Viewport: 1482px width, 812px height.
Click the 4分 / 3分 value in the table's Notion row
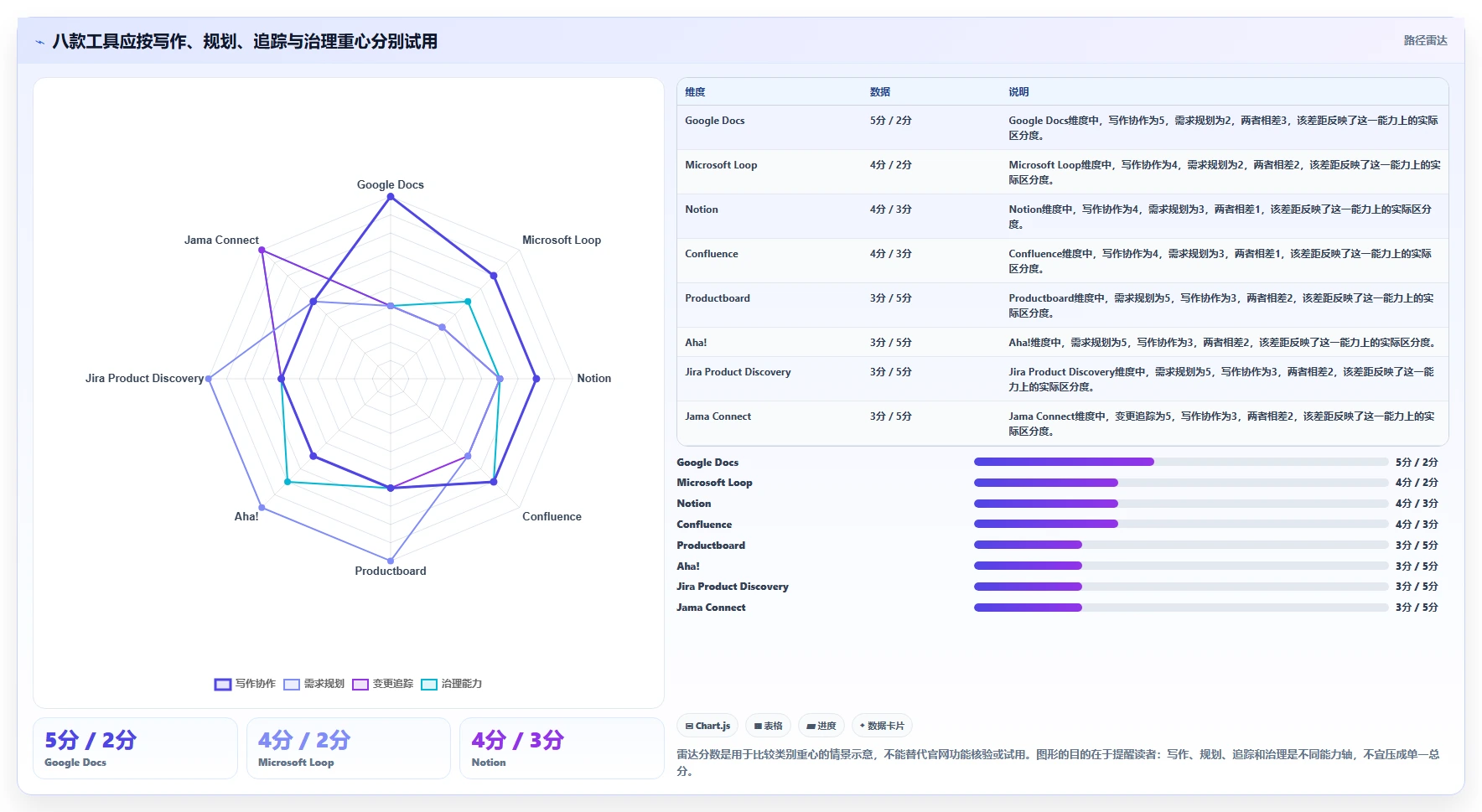(890, 209)
